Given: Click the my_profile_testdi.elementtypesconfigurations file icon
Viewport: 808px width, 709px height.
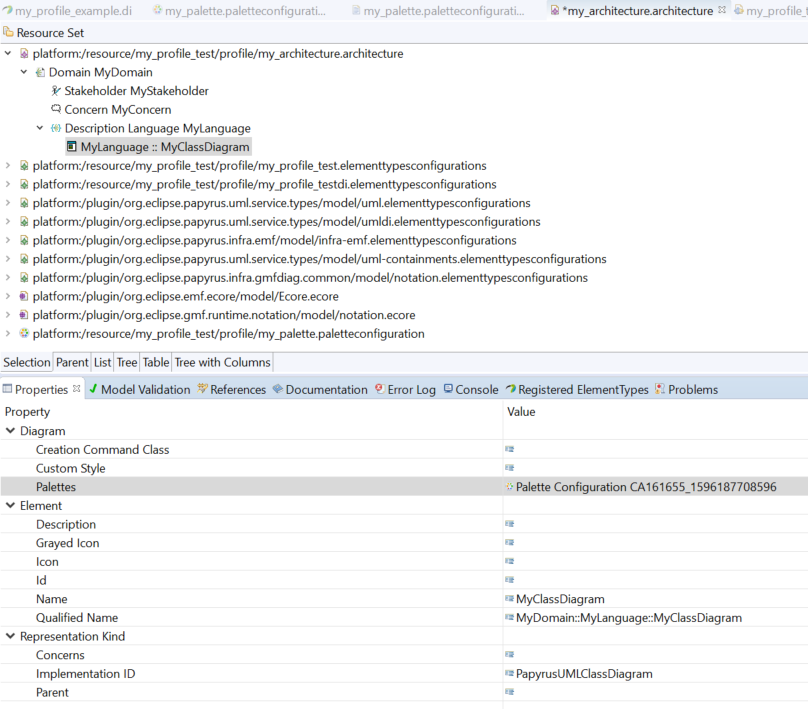Looking at the screenshot, I should tap(24, 184).
